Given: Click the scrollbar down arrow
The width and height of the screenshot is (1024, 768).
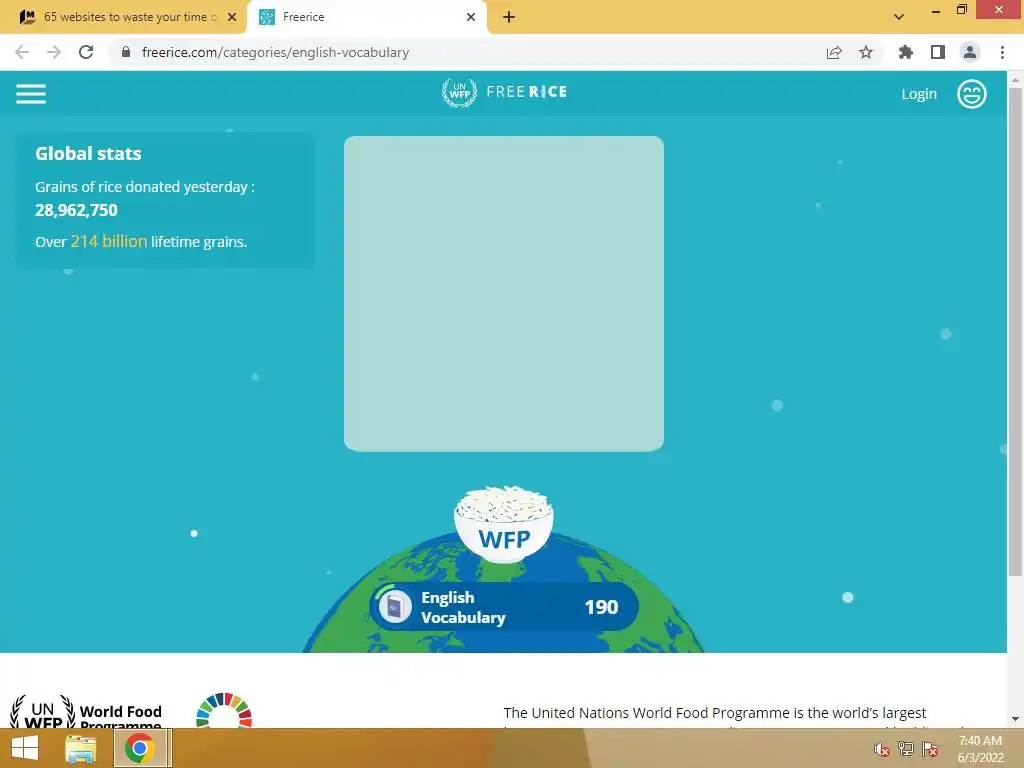Looking at the screenshot, I should (x=1015, y=719).
